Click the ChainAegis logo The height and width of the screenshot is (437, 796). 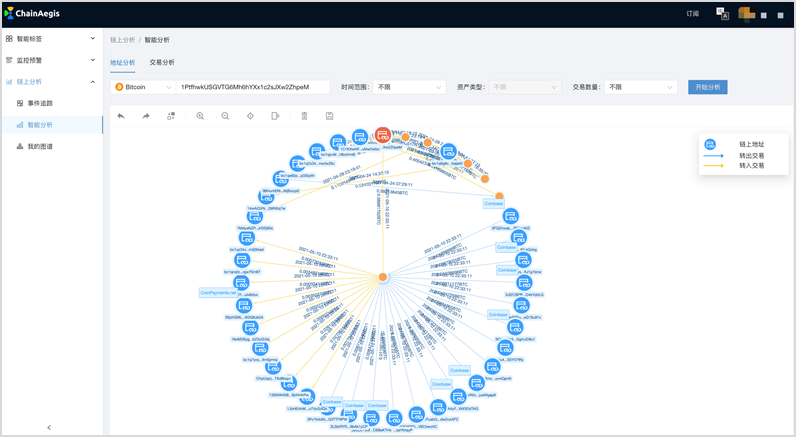point(32,13)
